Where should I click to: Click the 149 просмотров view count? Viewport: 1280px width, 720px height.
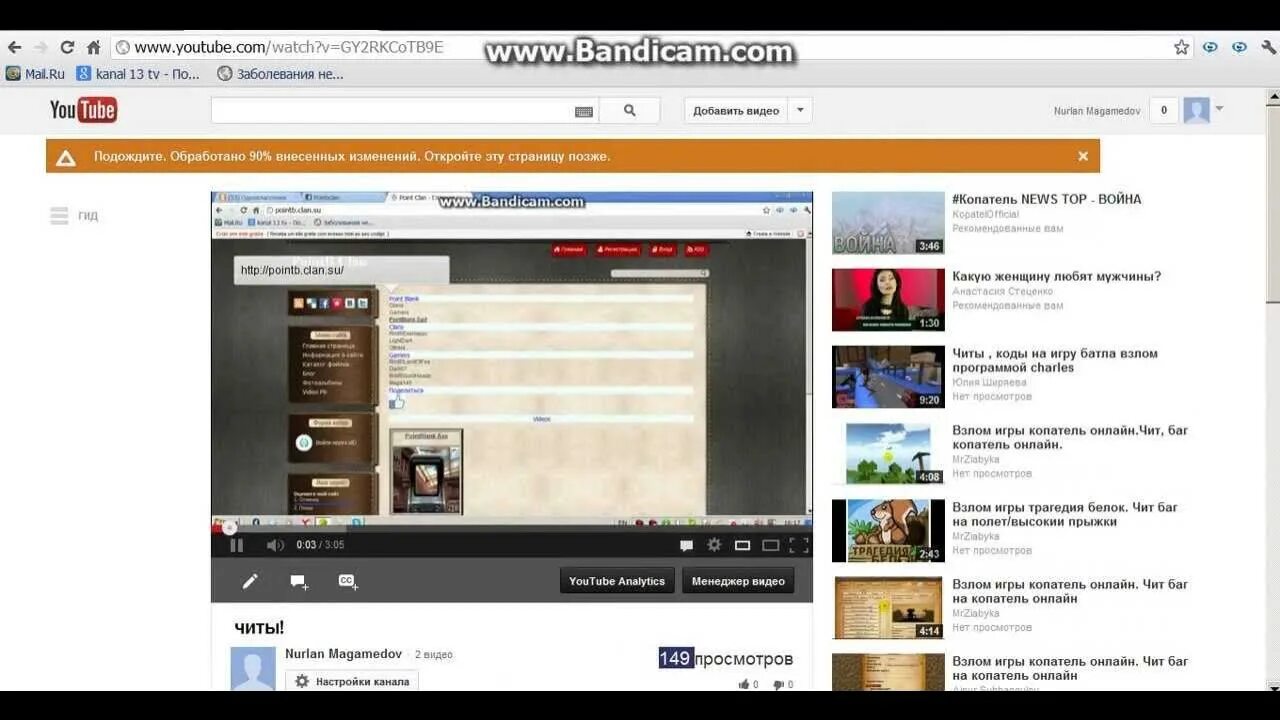tap(725, 658)
